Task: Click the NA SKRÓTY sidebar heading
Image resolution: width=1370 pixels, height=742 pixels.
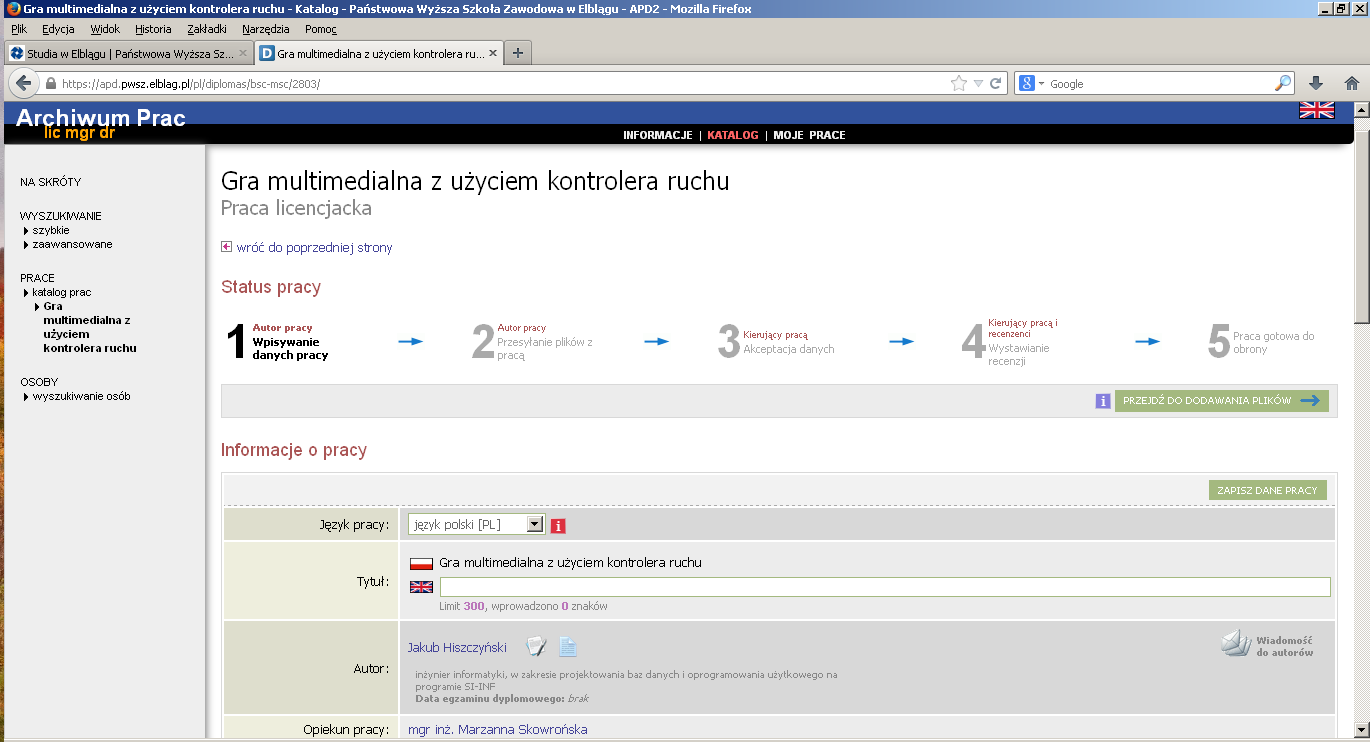Action: [x=50, y=182]
